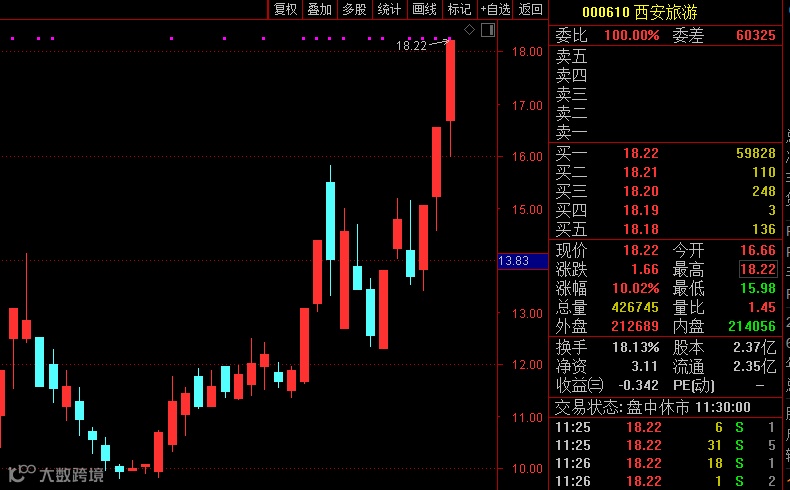Screen dimensions: 790x490
Task: Toggle the diamond icon above chart
Action: point(469,30)
